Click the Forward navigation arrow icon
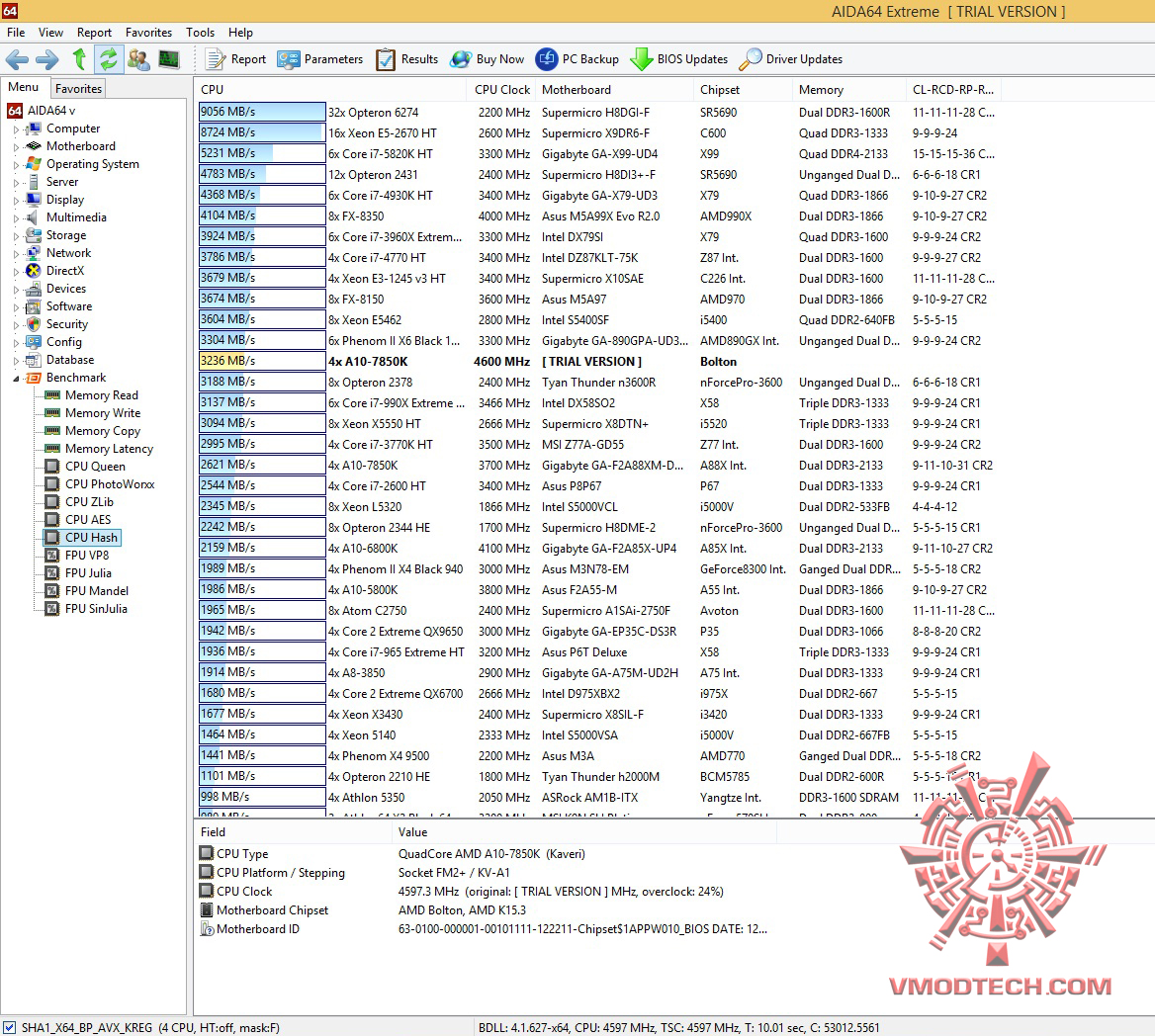The width and height of the screenshot is (1155, 1036). click(47, 59)
